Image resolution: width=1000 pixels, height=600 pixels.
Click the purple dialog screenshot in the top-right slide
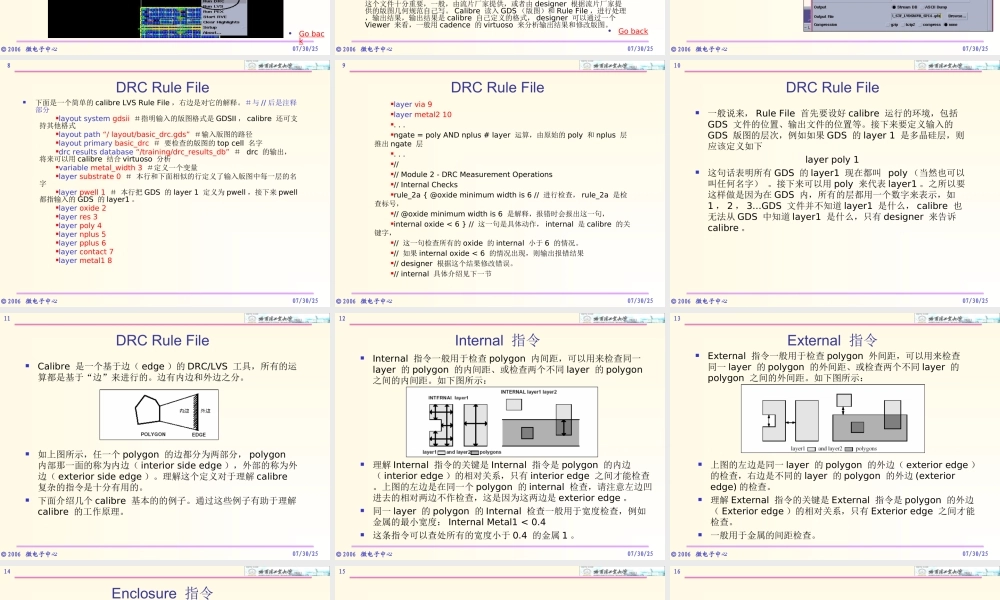[x=897, y=15]
